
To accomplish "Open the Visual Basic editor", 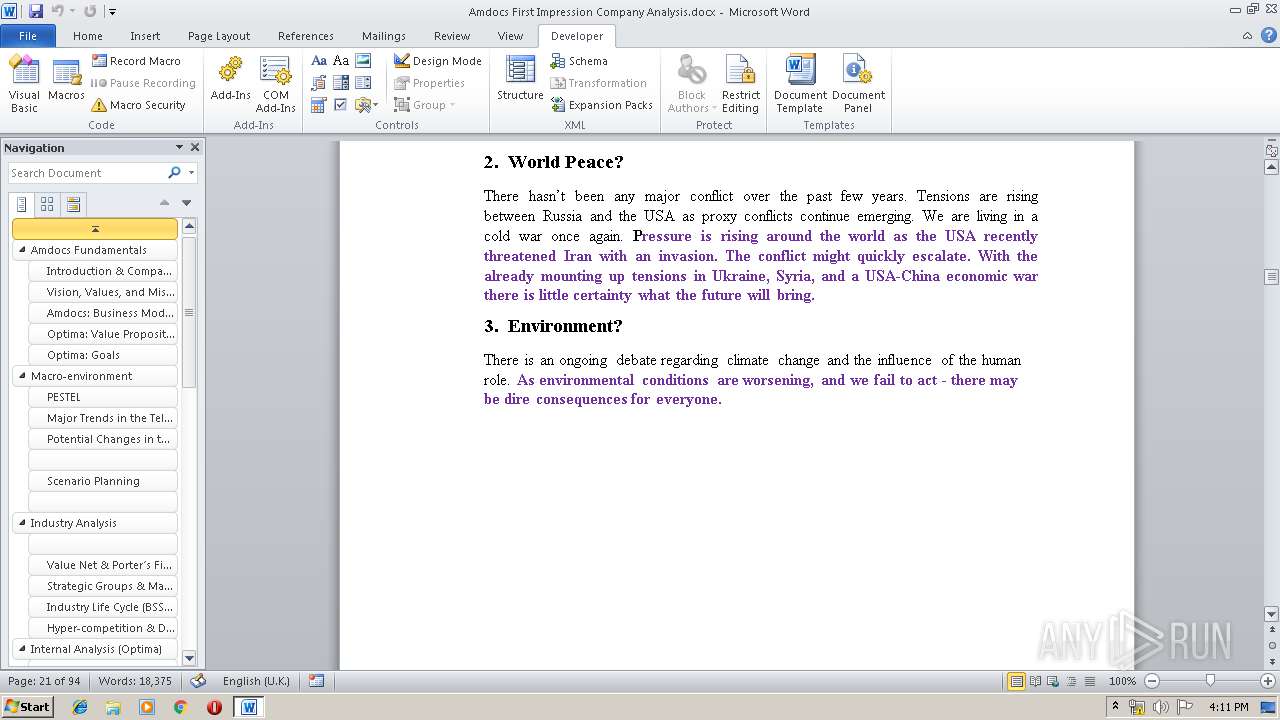I will point(24,84).
